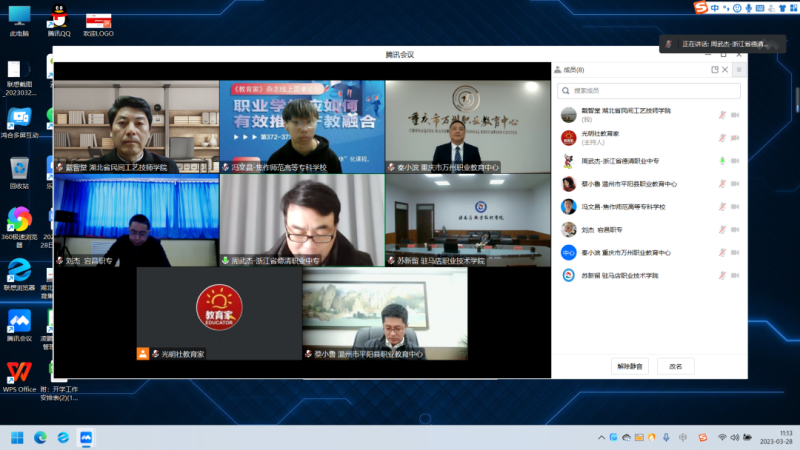Image resolution: width=800 pixels, height=450 pixels.
Task: Click camera icon for 秦小波 member
Action: pos(735,253)
